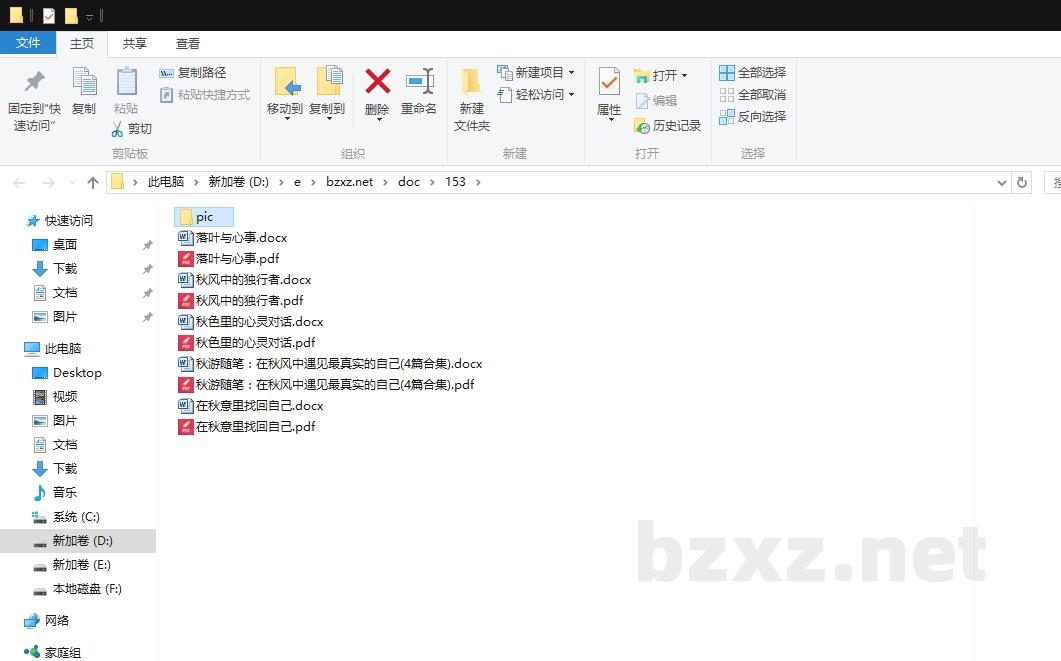Click the Paste icon in clipboard group

coord(126,82)
